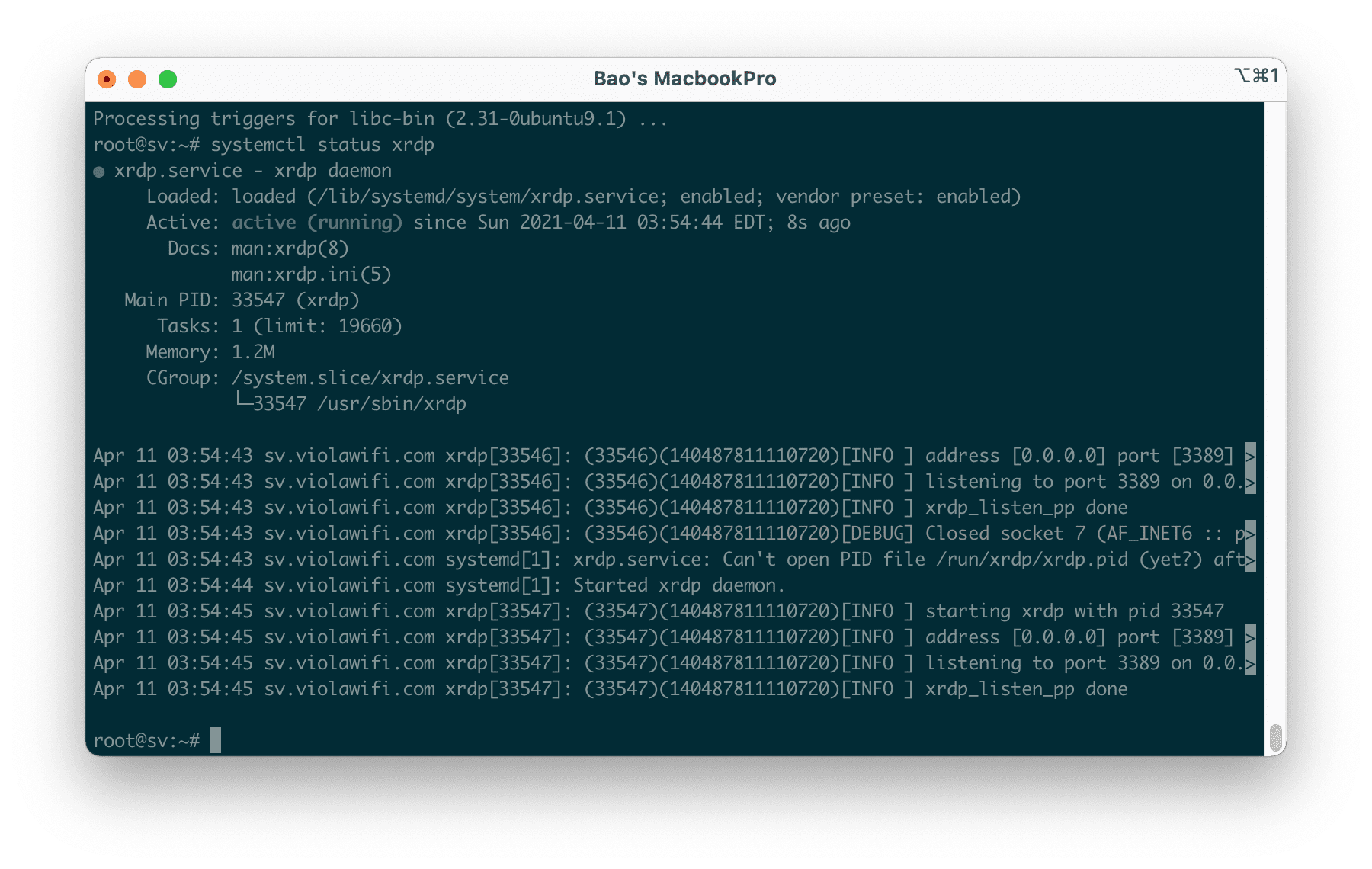1372x869 pixels.
Task: Click the '33547 /usr/sbin/xrdp' process entry
Action: (x=360, y=404)
